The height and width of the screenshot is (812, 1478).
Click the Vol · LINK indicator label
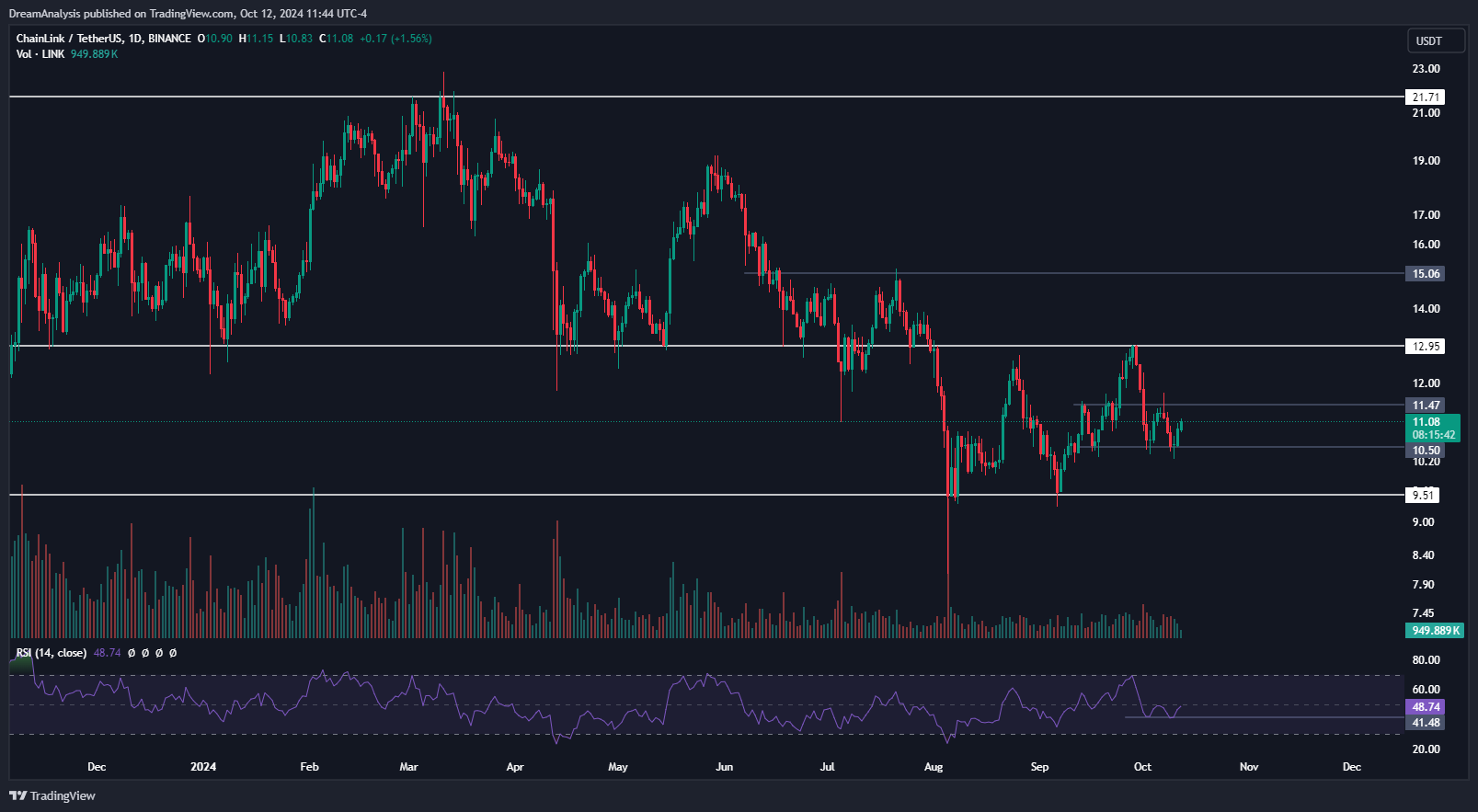pyautogui.click(x=40, y=54)
